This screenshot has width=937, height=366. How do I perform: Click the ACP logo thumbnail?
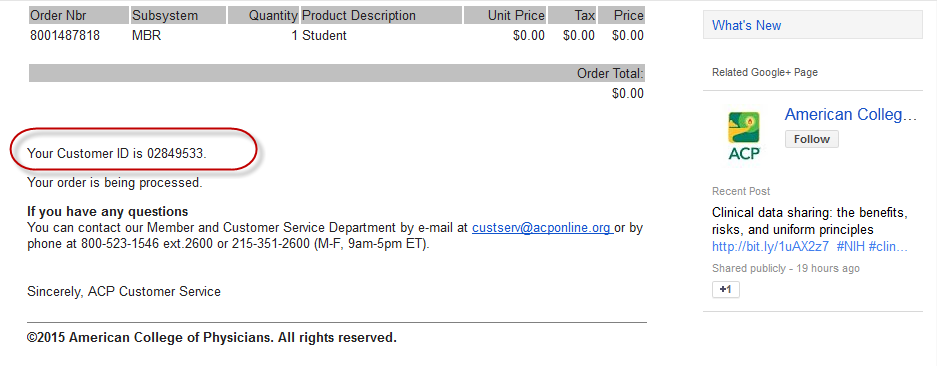744,136
